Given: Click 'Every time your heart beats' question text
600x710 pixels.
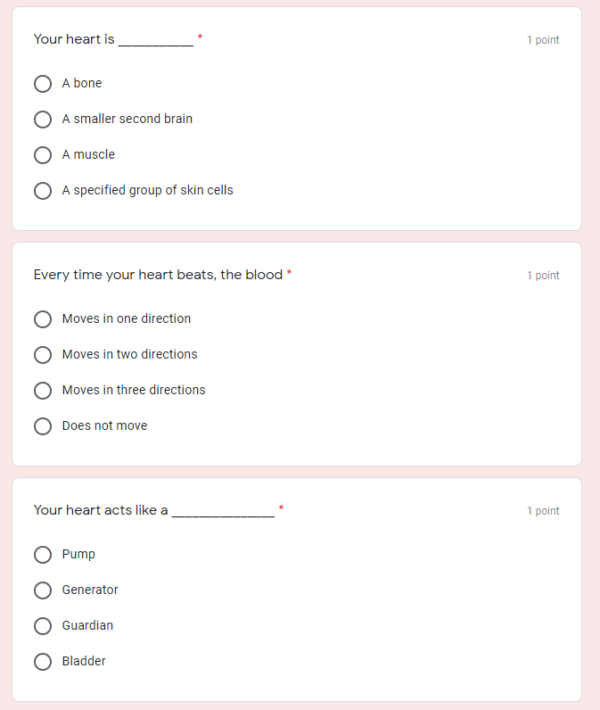Looking at the screenshot, I should (x=158, y=275).
